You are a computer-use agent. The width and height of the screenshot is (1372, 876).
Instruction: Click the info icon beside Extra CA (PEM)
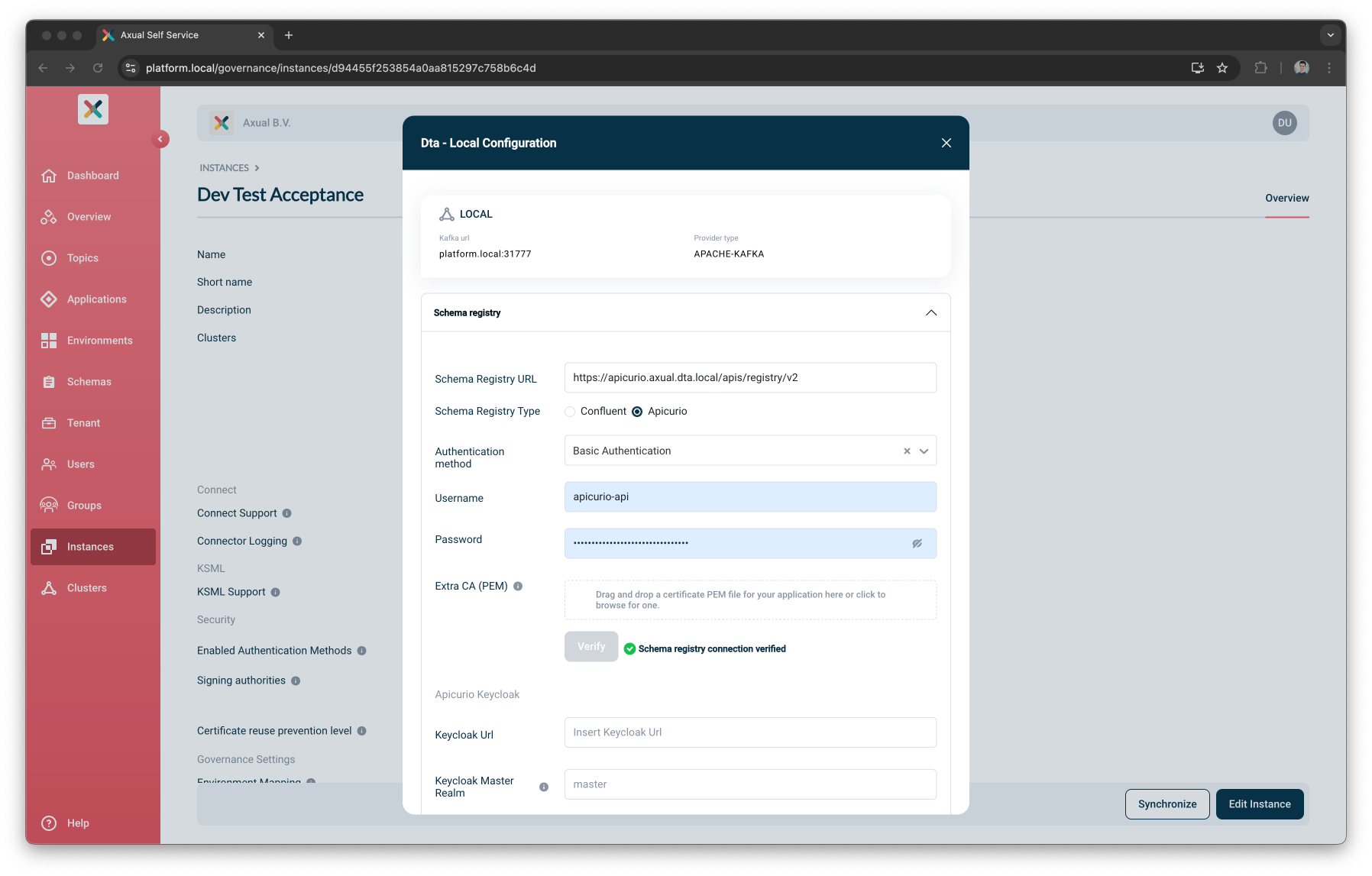[x=518, y=587]
